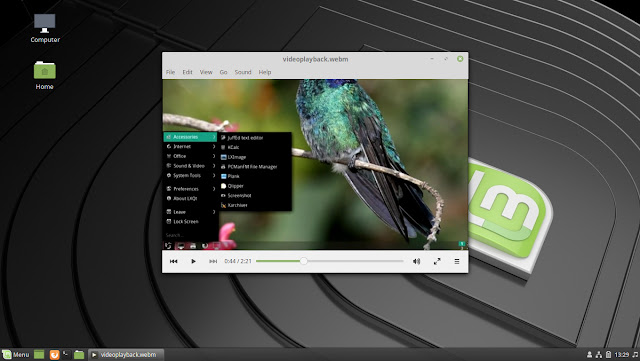This screenshot has height=361, width=640.
Task: Open the Mint Menu button in the panel
Action: [x=16, y=354]
